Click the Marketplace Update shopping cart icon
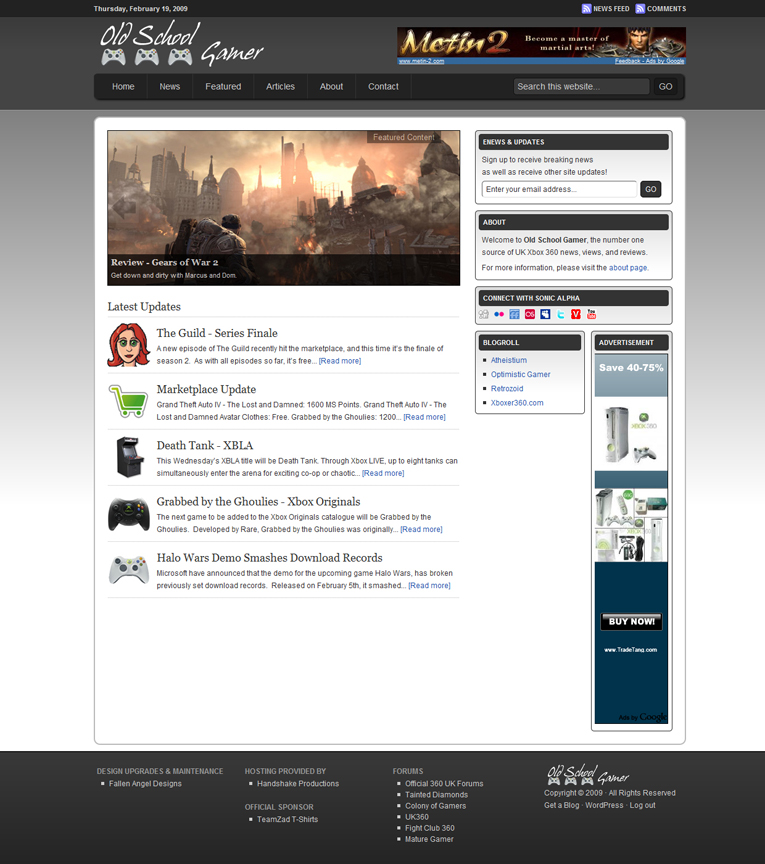Image resolution: width=765 pixels, height=864 pixels. (128, 401)
